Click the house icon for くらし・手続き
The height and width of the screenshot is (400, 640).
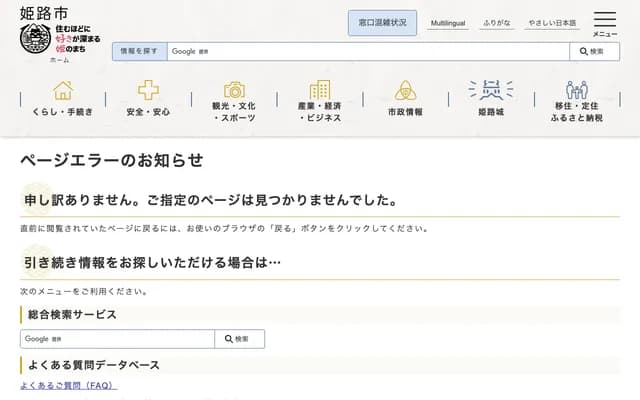63,90
